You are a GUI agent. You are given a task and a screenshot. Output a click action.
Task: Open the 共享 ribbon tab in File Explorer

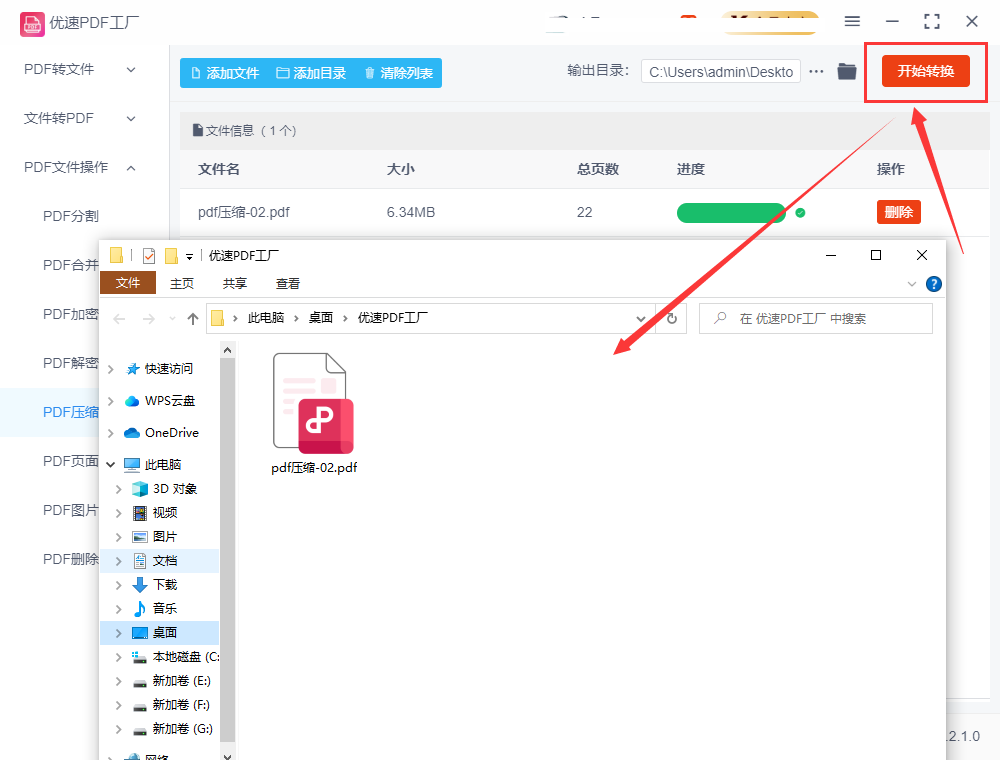pyautogui.click(x=235, y=284)
